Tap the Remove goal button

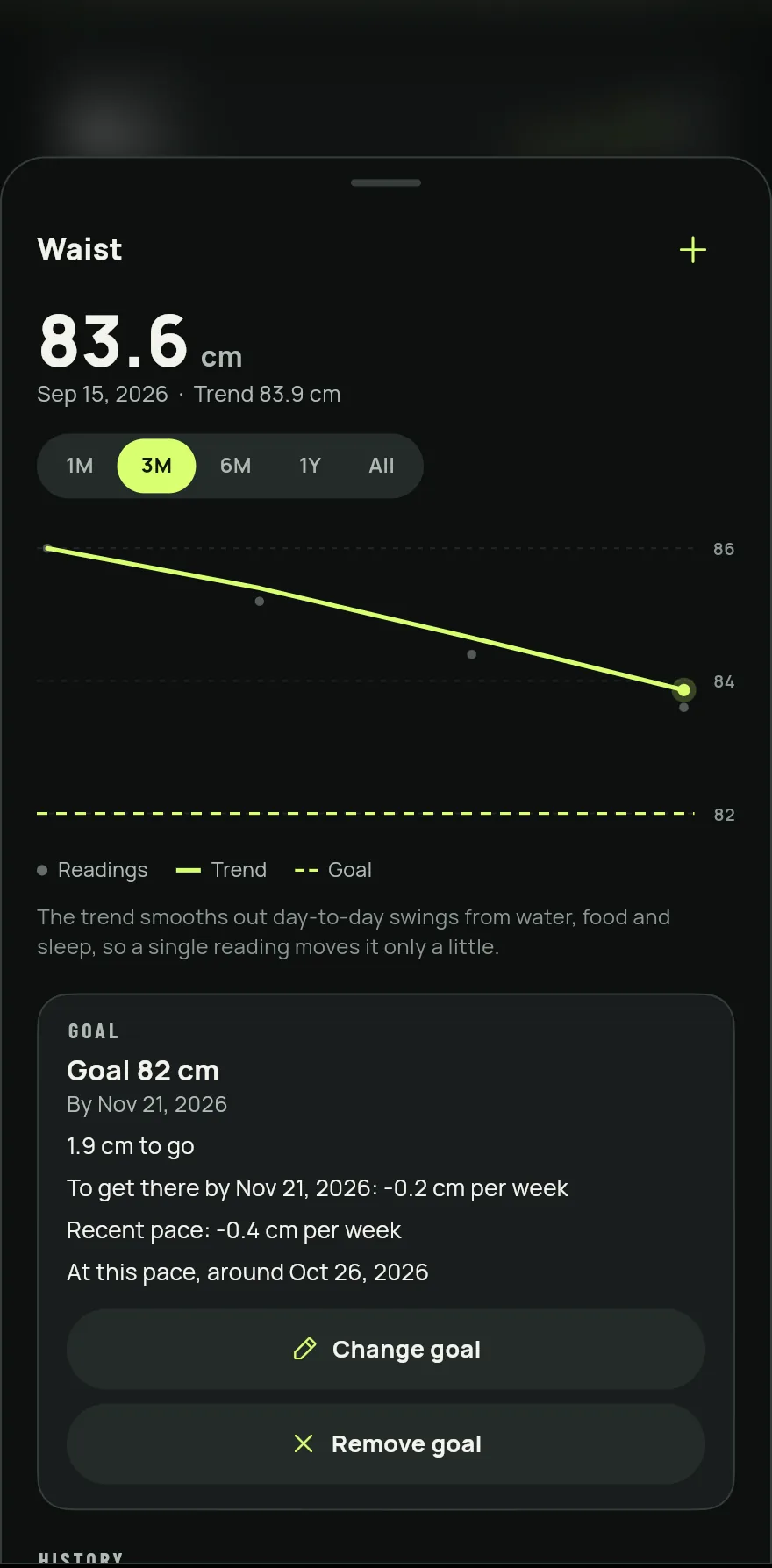pos(386,1443)
